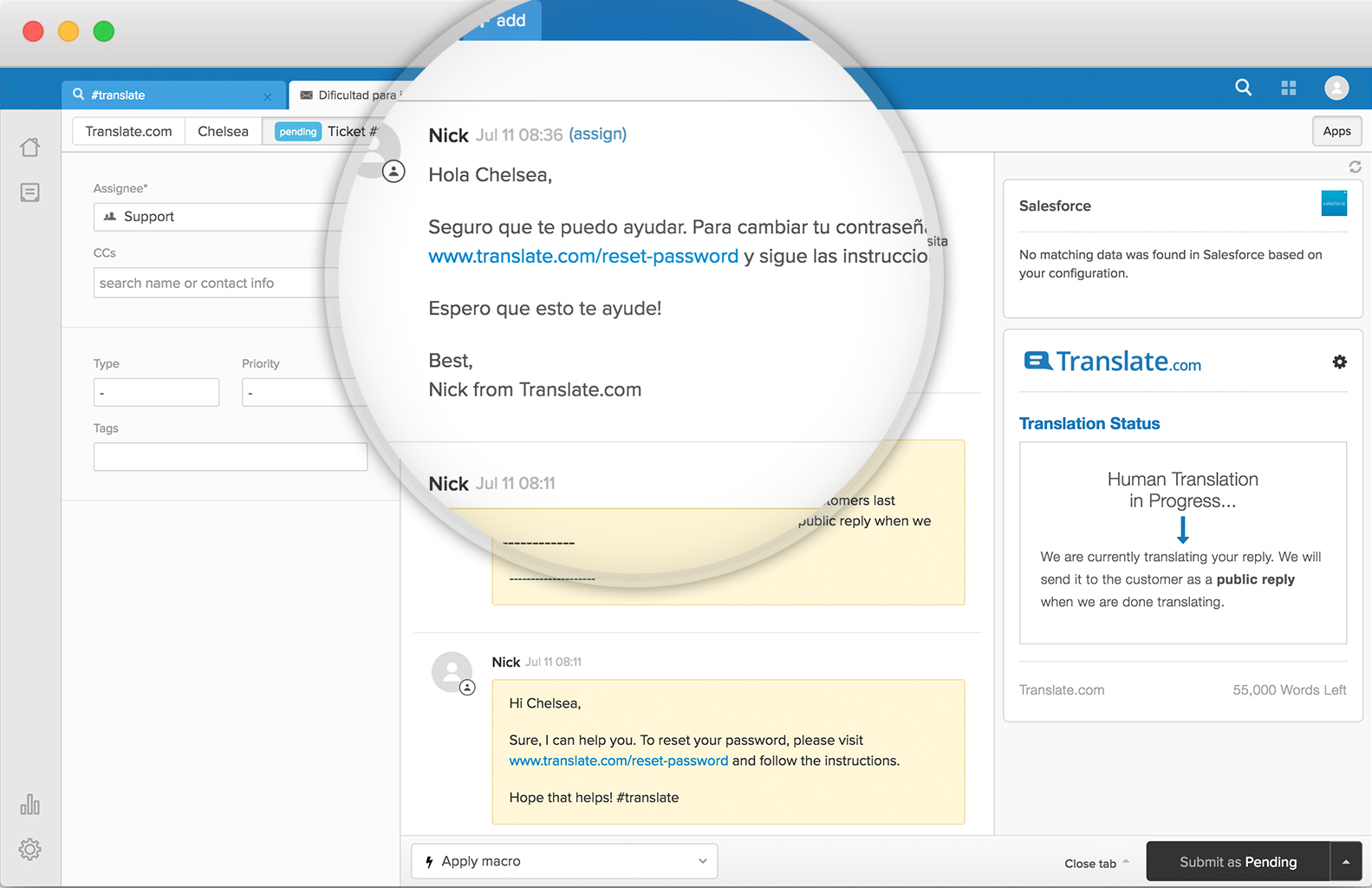This screenshot has width=1372, height=888.
Task: Click the Translate.com logo in app panel
Action: [1113, 361]
